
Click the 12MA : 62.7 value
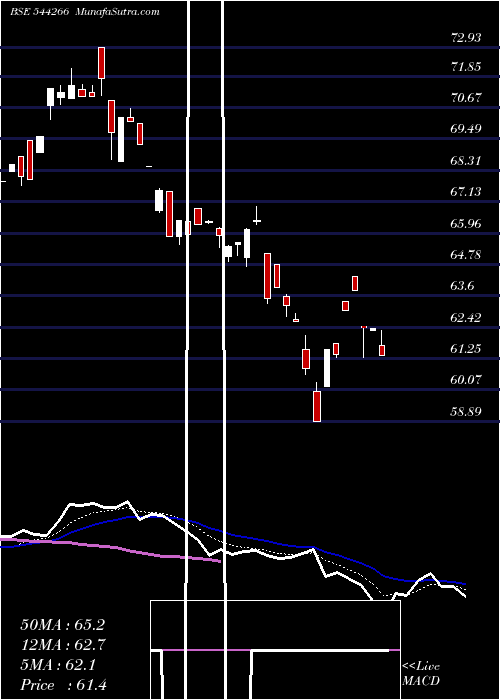(62, 645)
